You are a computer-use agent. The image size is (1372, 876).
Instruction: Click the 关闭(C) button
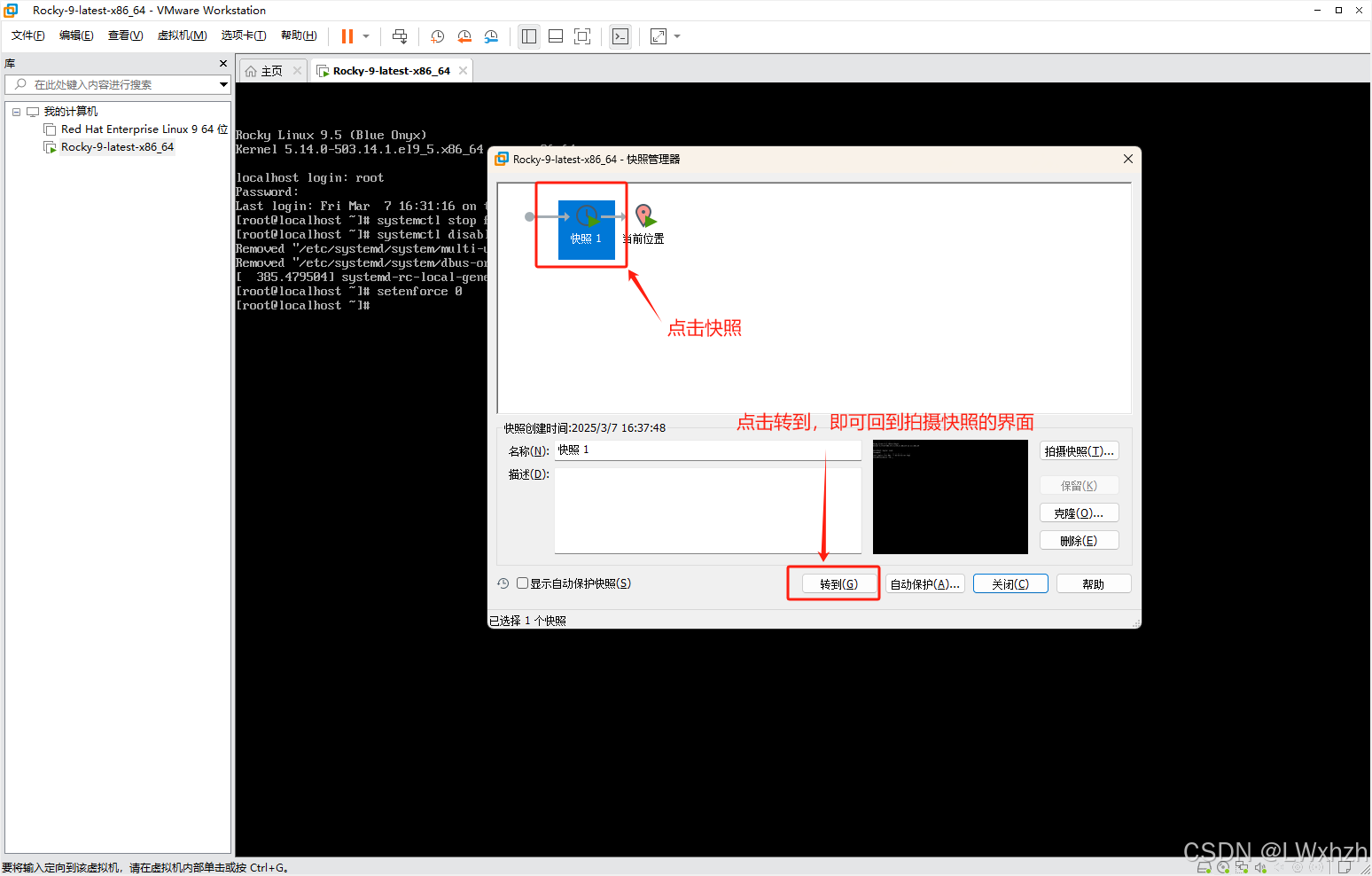[x=1010, y=584]
